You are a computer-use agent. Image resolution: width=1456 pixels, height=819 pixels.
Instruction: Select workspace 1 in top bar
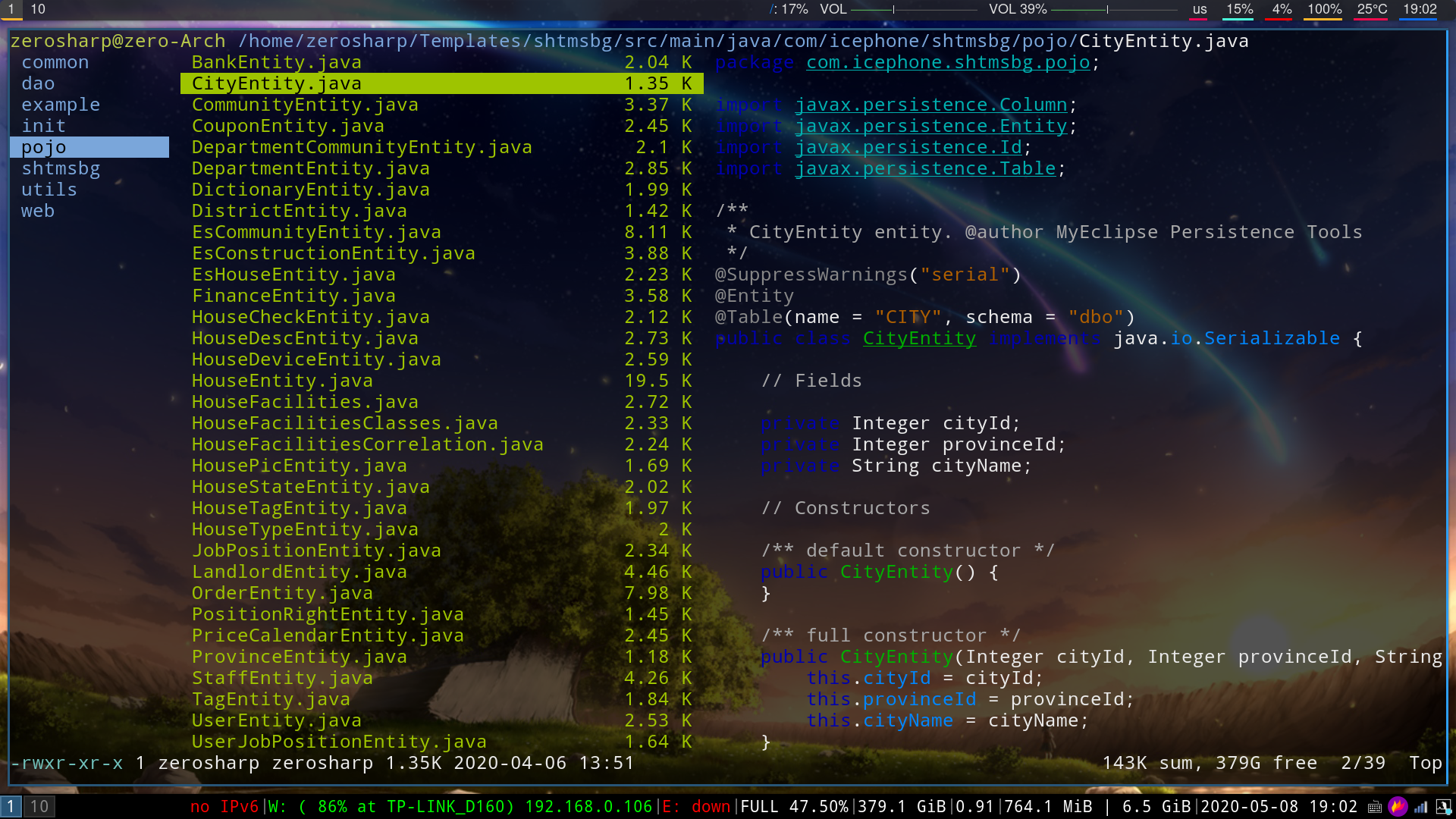(11, 9)
